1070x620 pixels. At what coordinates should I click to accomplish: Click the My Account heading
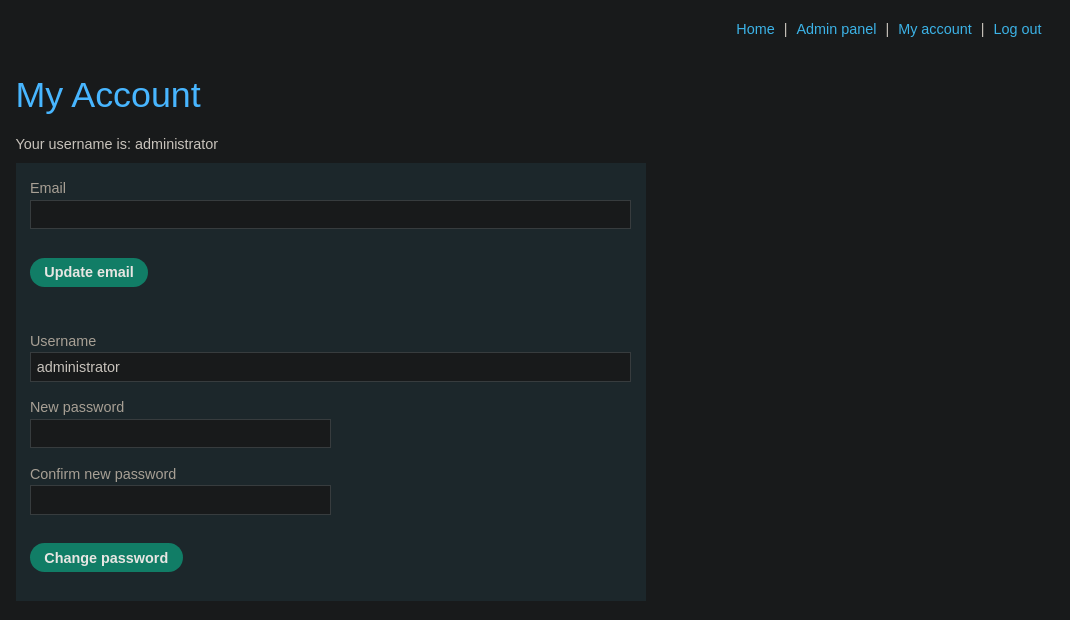coord(108,95)
